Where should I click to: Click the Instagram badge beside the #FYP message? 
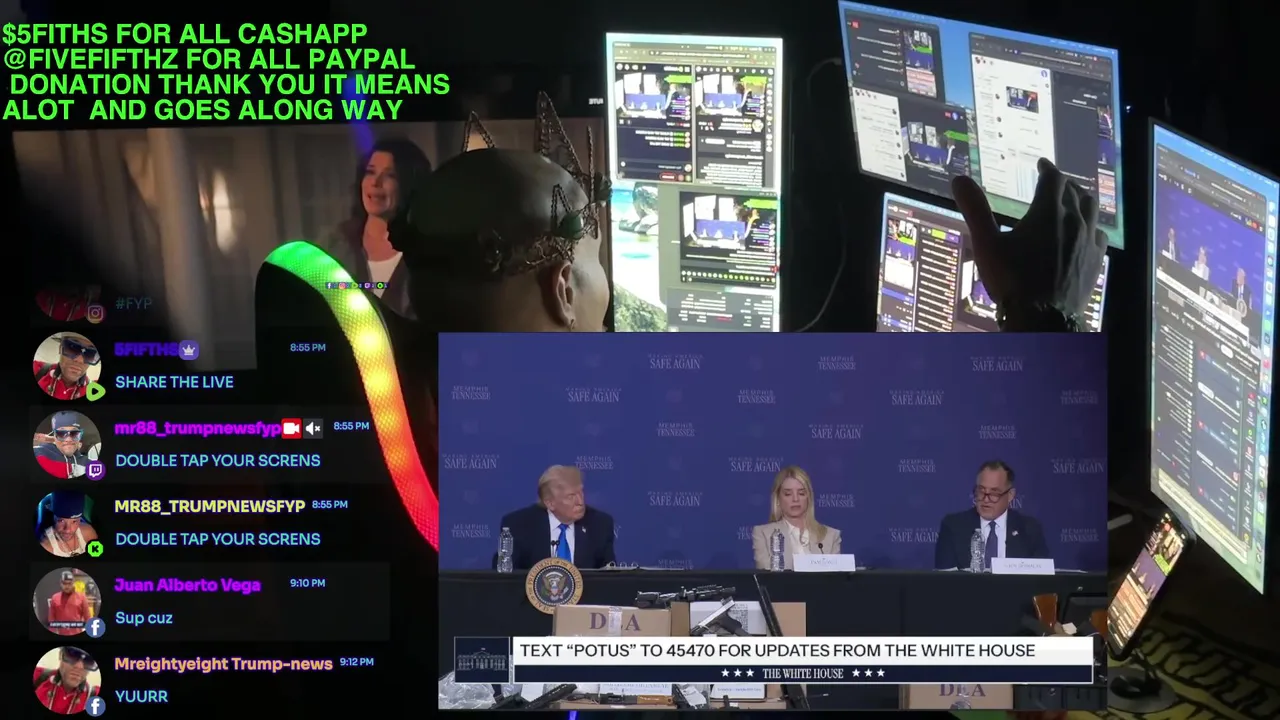point(95,314)
